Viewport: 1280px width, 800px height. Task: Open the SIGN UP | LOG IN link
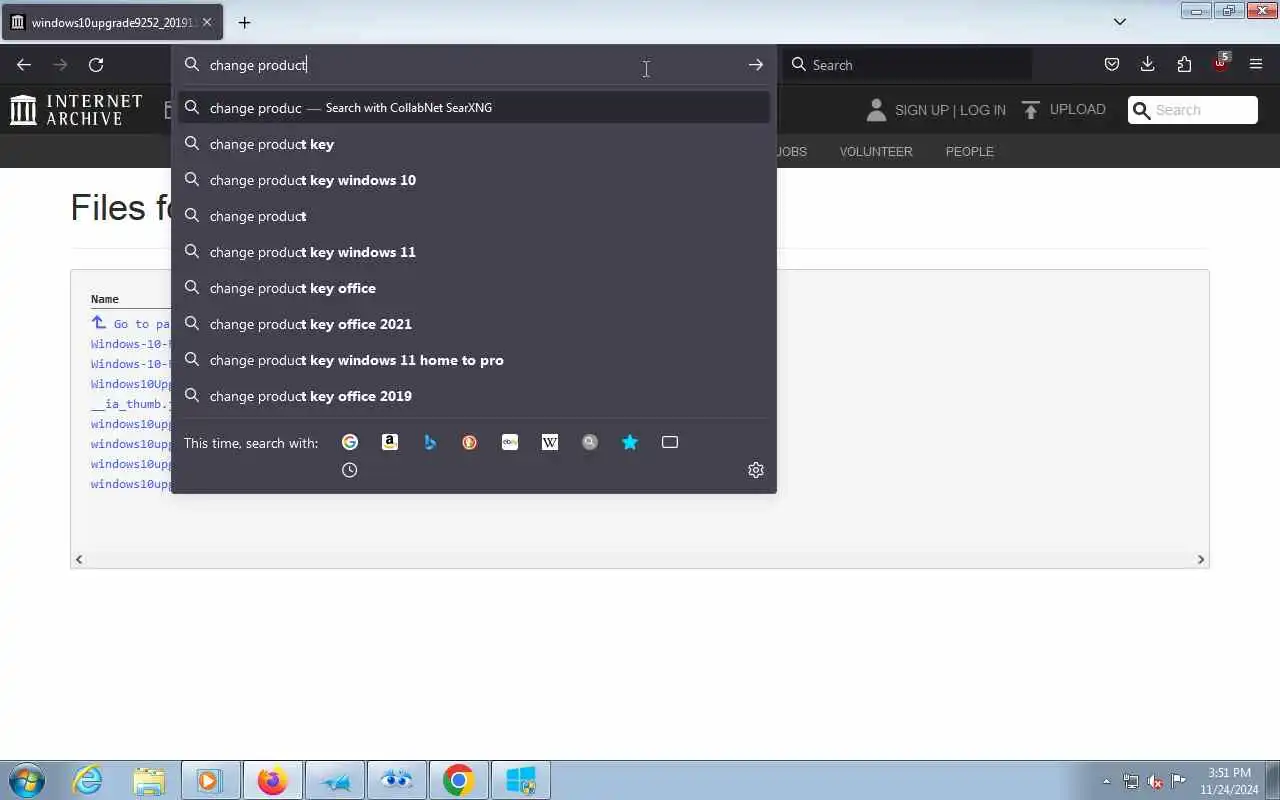[x=950, y=110]
